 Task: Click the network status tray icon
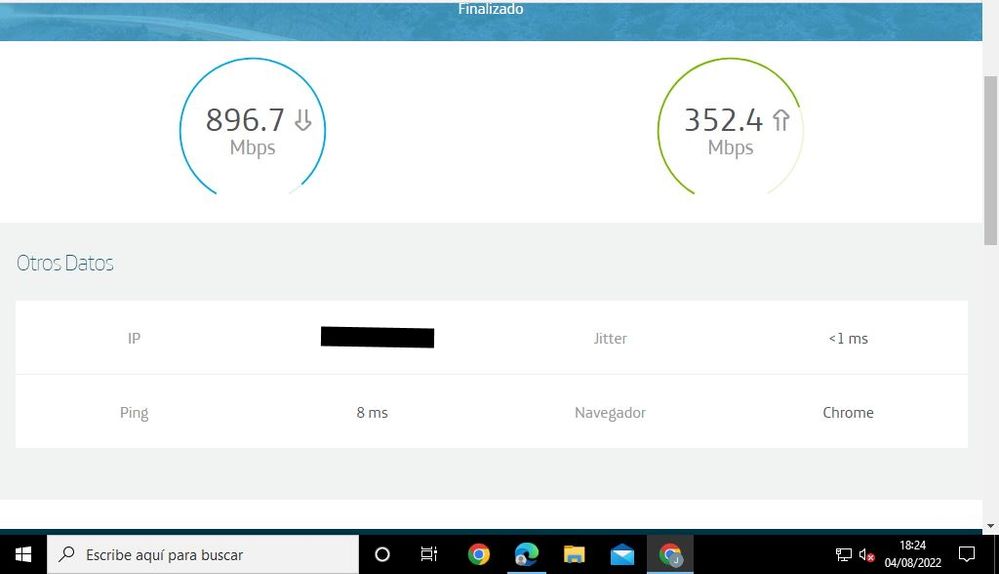tap(844, 554)
